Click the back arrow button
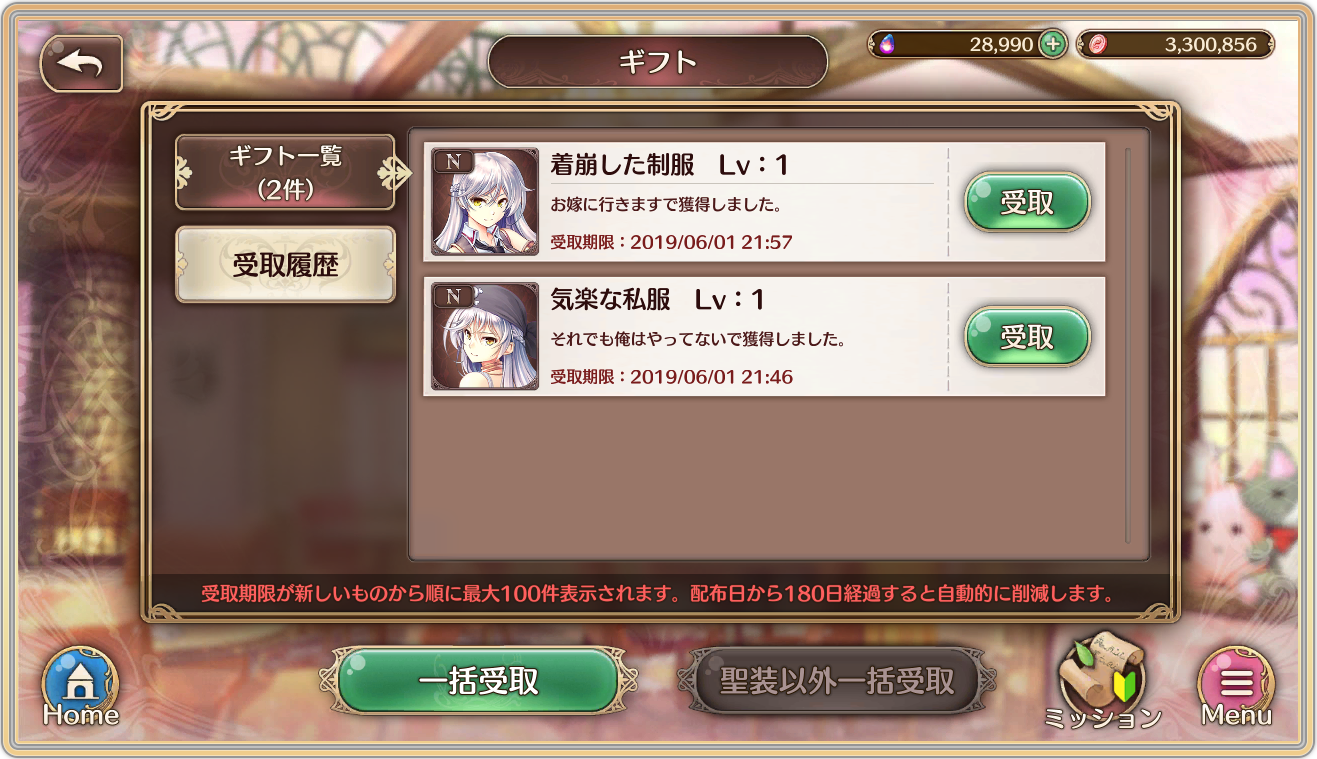1317x759 pixels. tap(81, 64)
